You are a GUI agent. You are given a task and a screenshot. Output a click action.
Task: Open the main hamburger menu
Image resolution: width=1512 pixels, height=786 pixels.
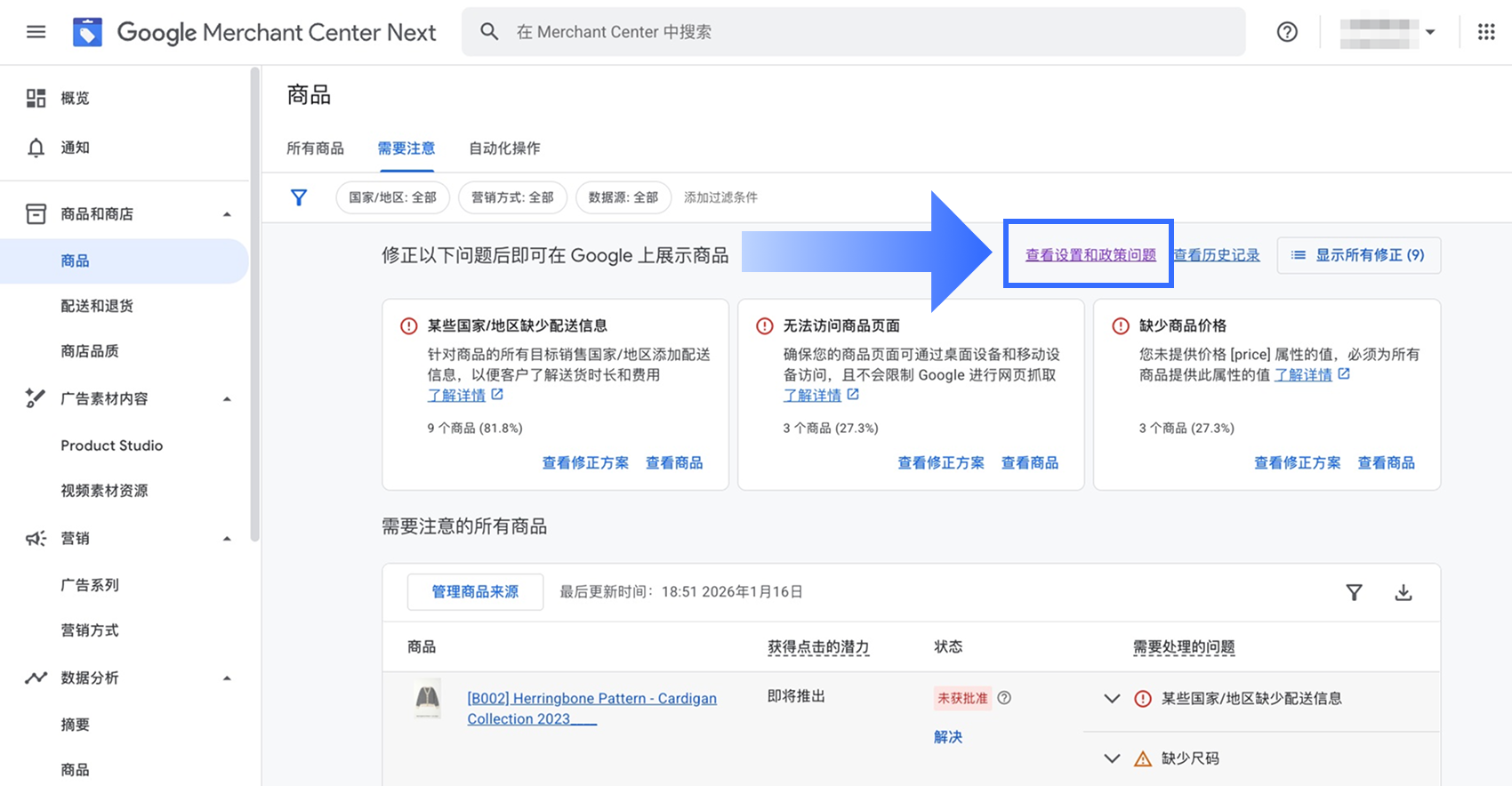[x=36, y=32]
